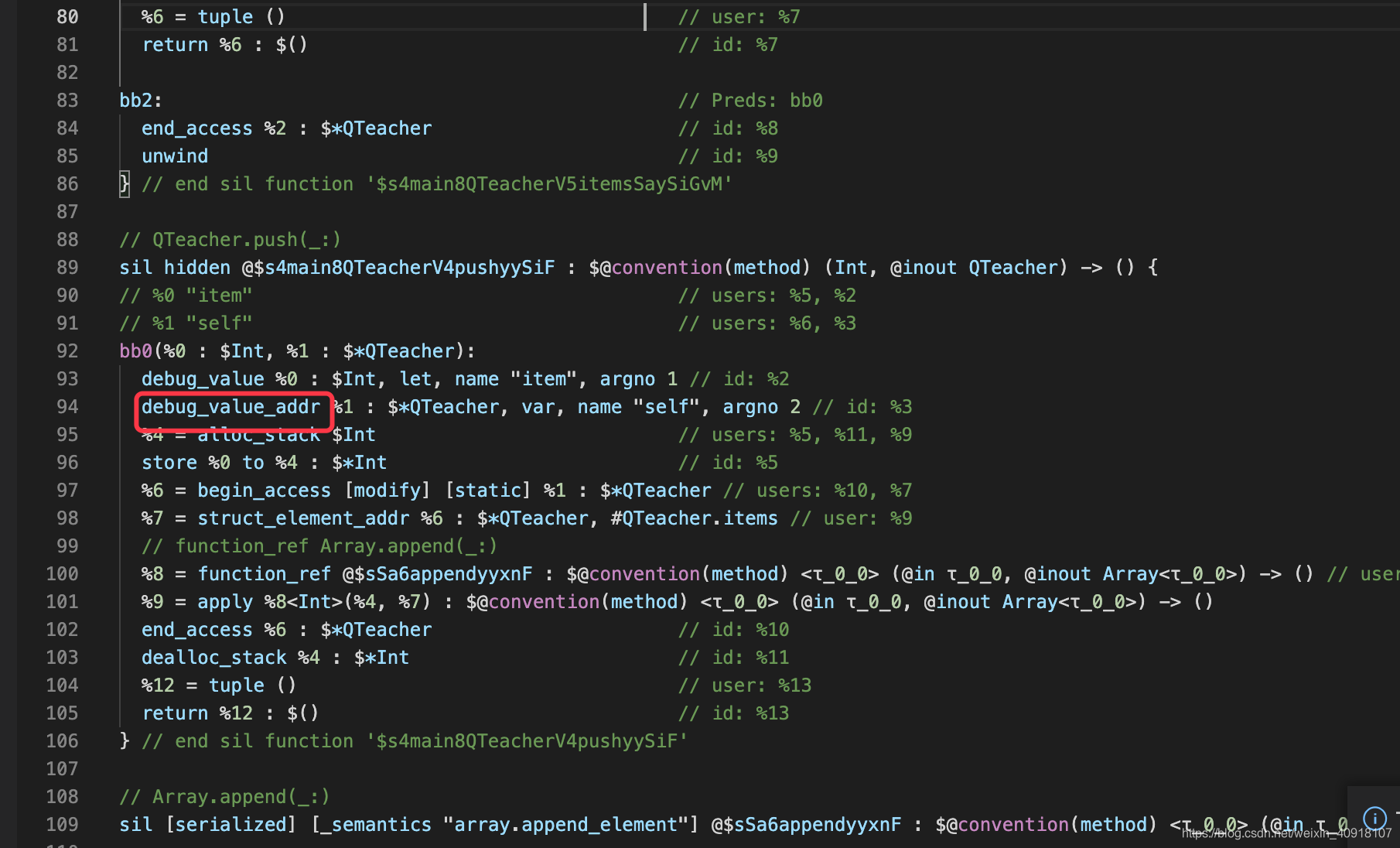Image resolution: width=1400 pixels, height=848 pixels.
Task: Click '[modify]' on line 97
Action: 387,491
